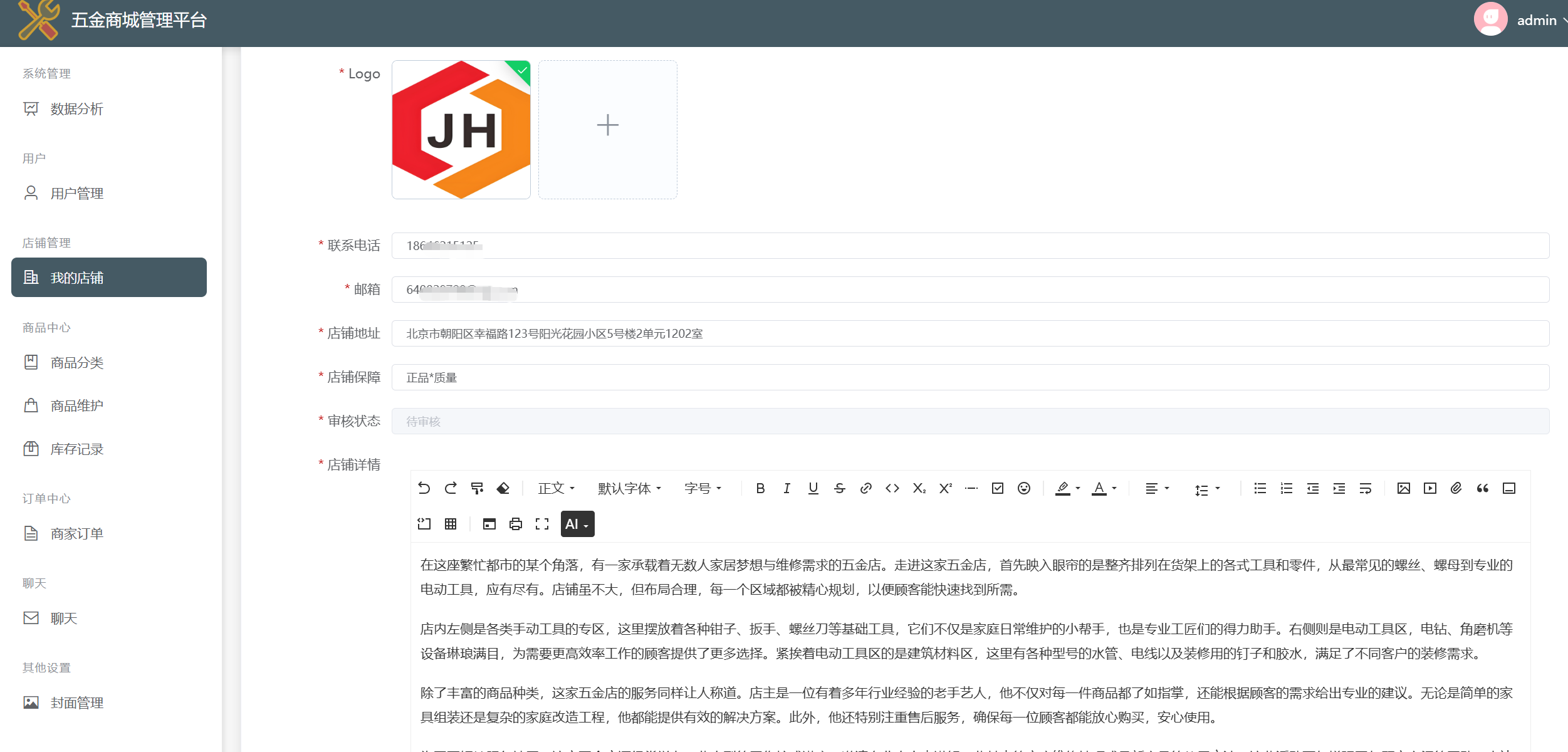Viewport: 1568px width, 752px height.
Task: Open 商品分类 in the sidebar
Action: (77, 362)
